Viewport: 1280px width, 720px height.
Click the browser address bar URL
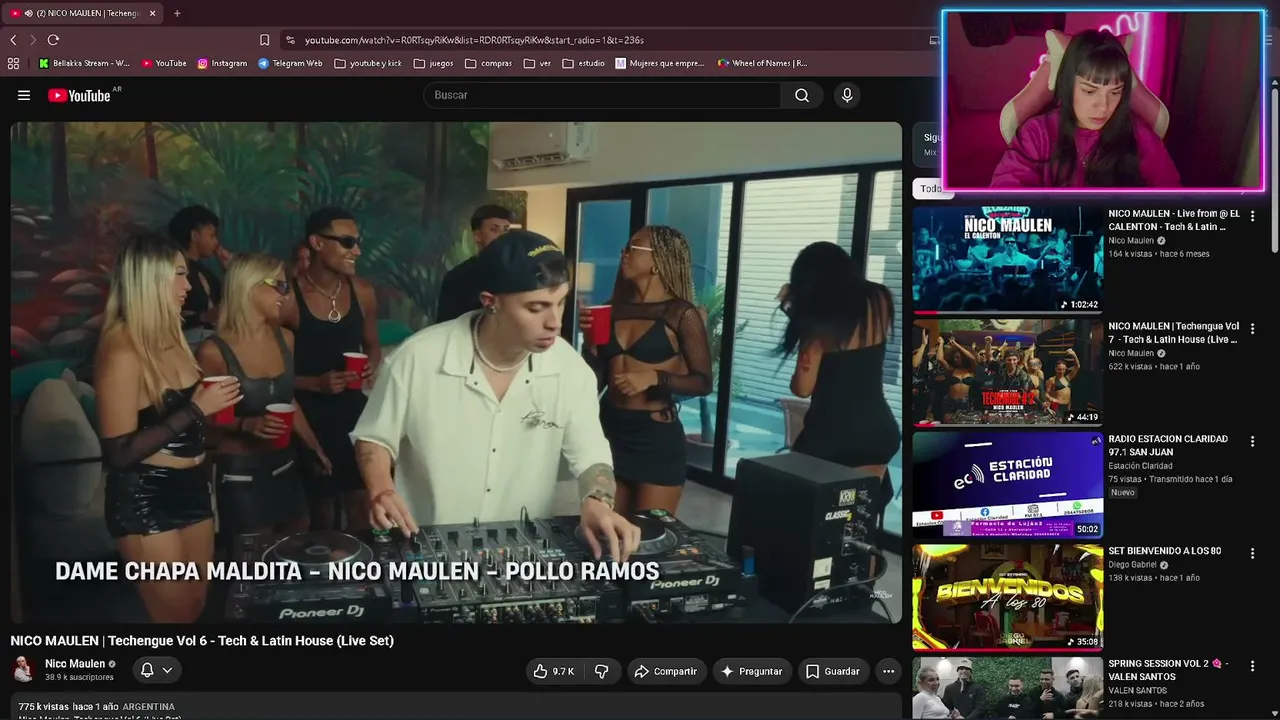click(474, 40)
